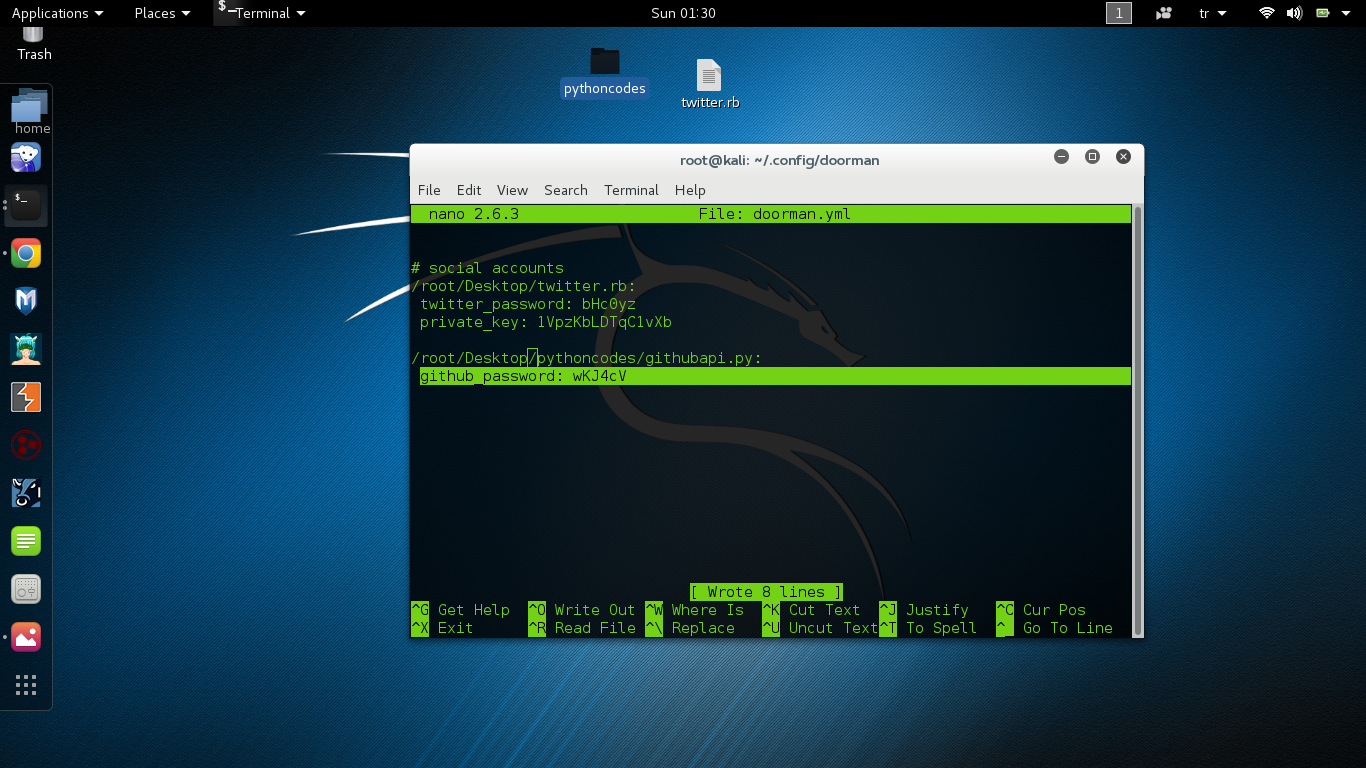Image resolution: width=1366 pixels, height=768 pixels.
Task: Open the terminal's Help menu
Action: click(x=690, y=190)
